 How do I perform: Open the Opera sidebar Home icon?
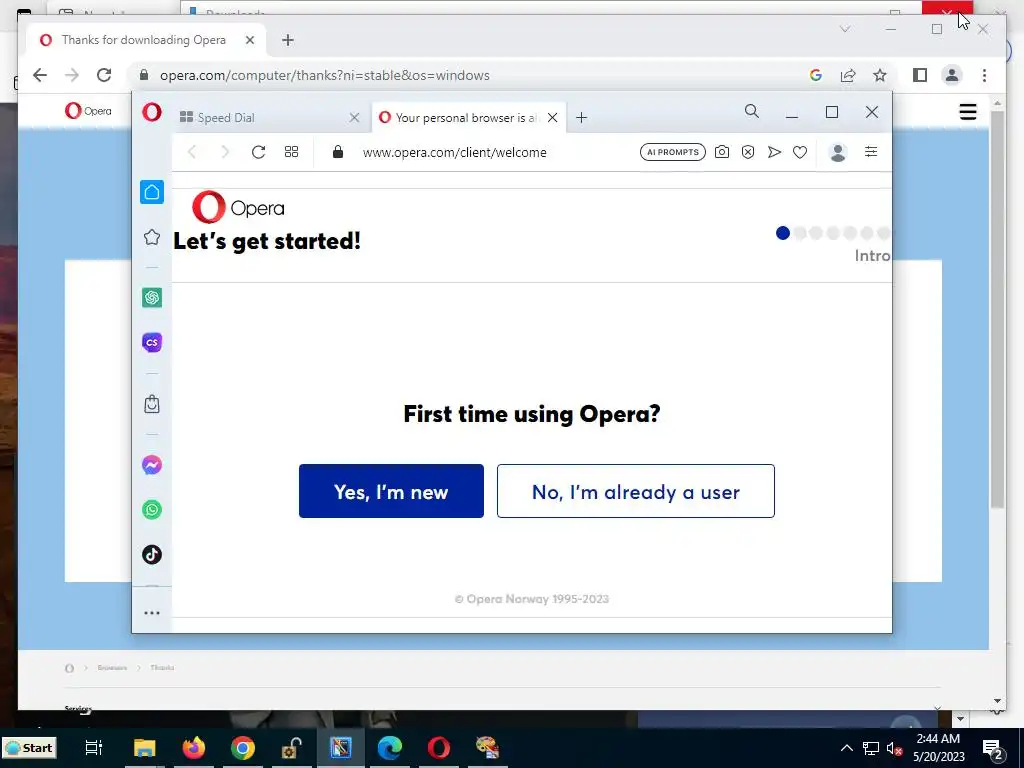click(x=152, y=192)
